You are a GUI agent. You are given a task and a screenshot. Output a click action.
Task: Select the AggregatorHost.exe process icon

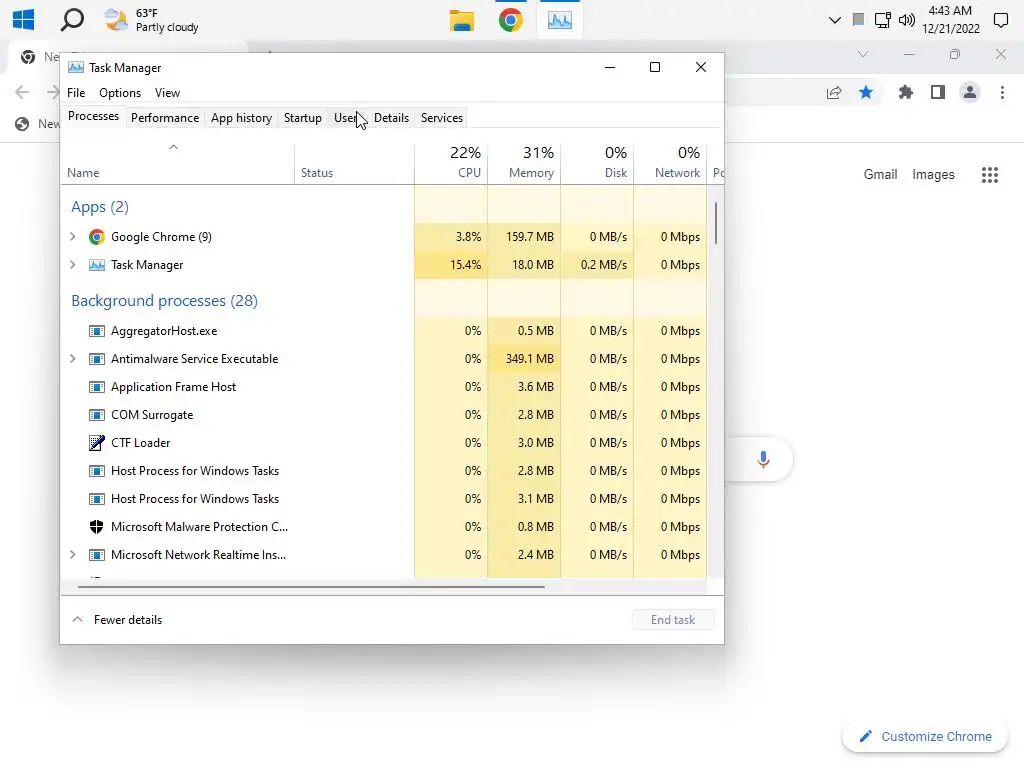[97, 331]
